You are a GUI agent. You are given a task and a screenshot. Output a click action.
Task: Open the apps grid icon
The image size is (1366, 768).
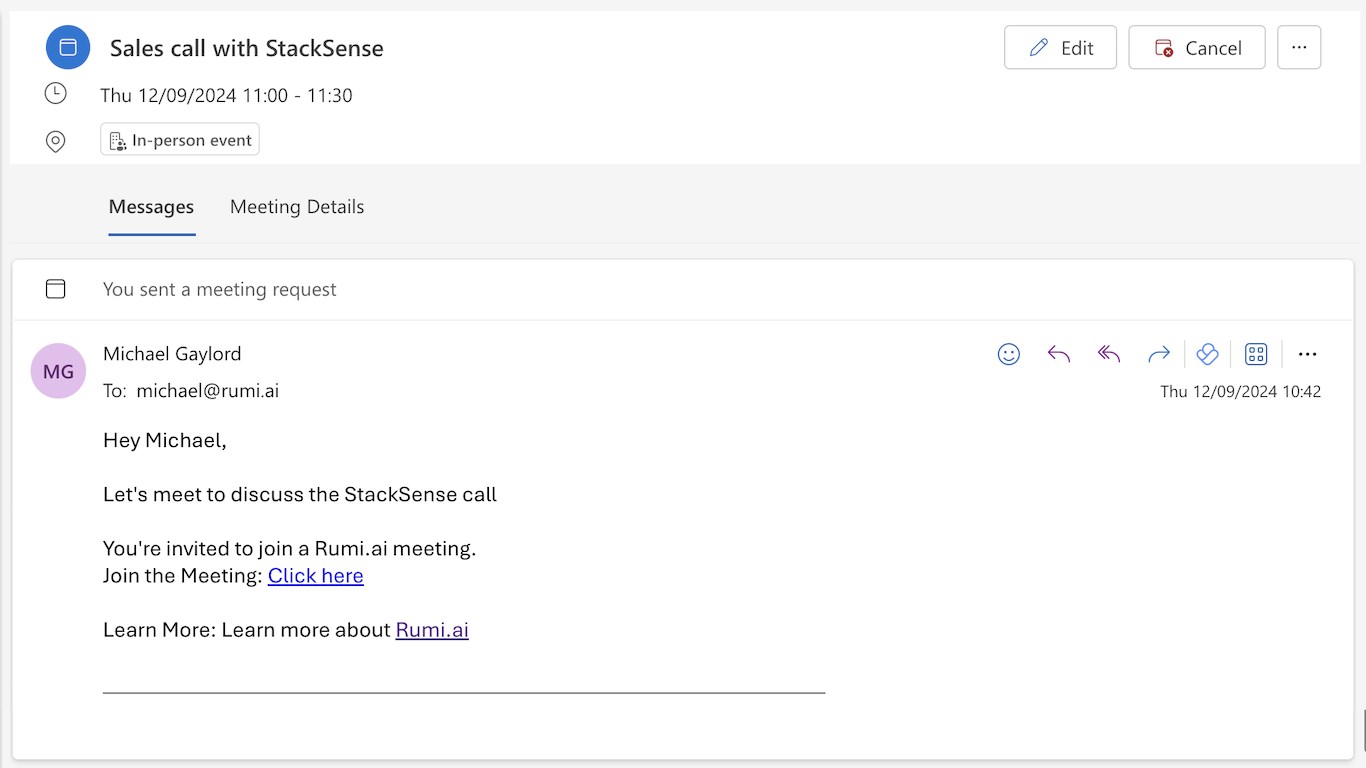pyautogui.click(x=1256, y=354)
